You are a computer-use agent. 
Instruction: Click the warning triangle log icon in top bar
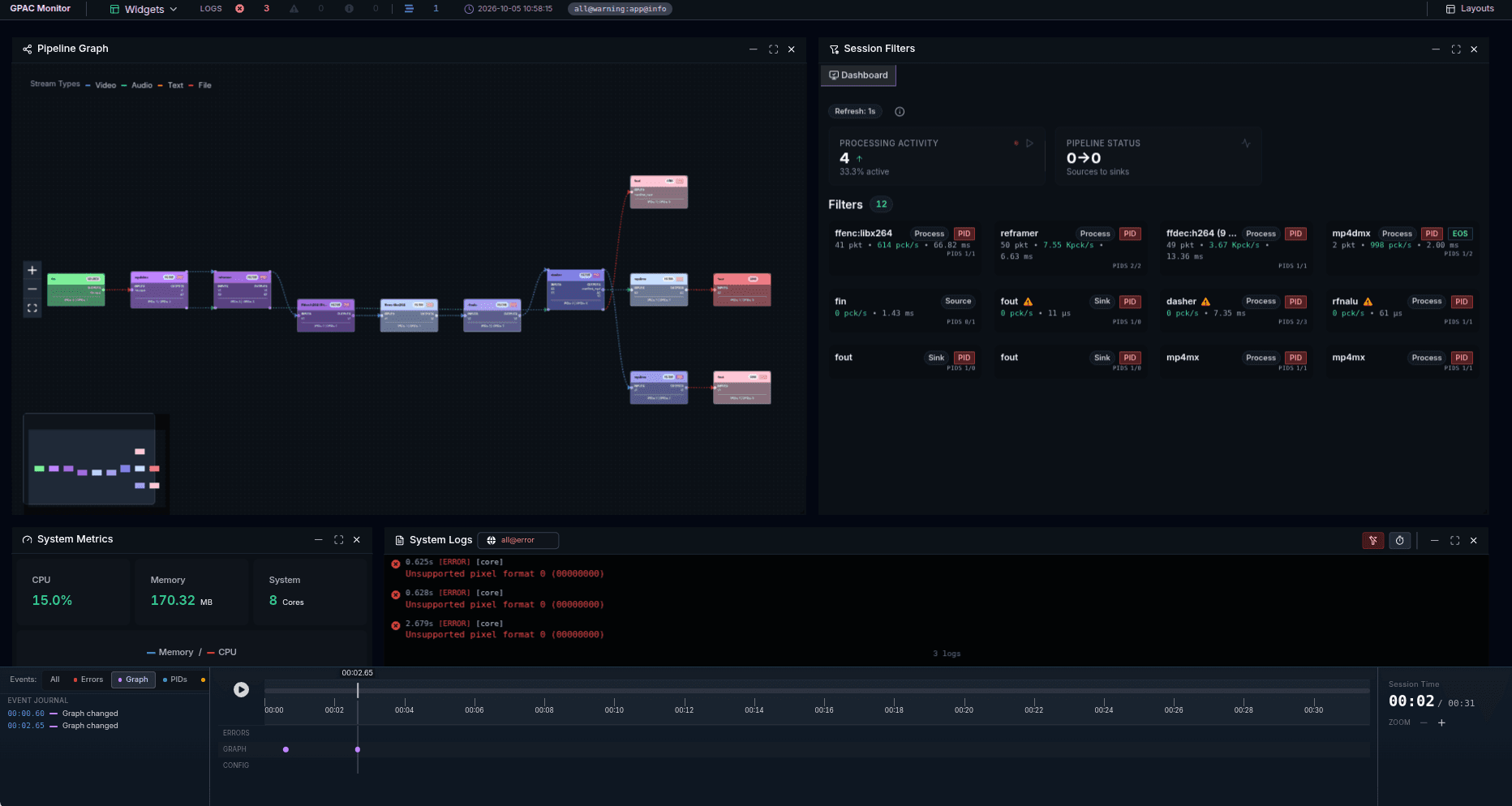point(294,9)
